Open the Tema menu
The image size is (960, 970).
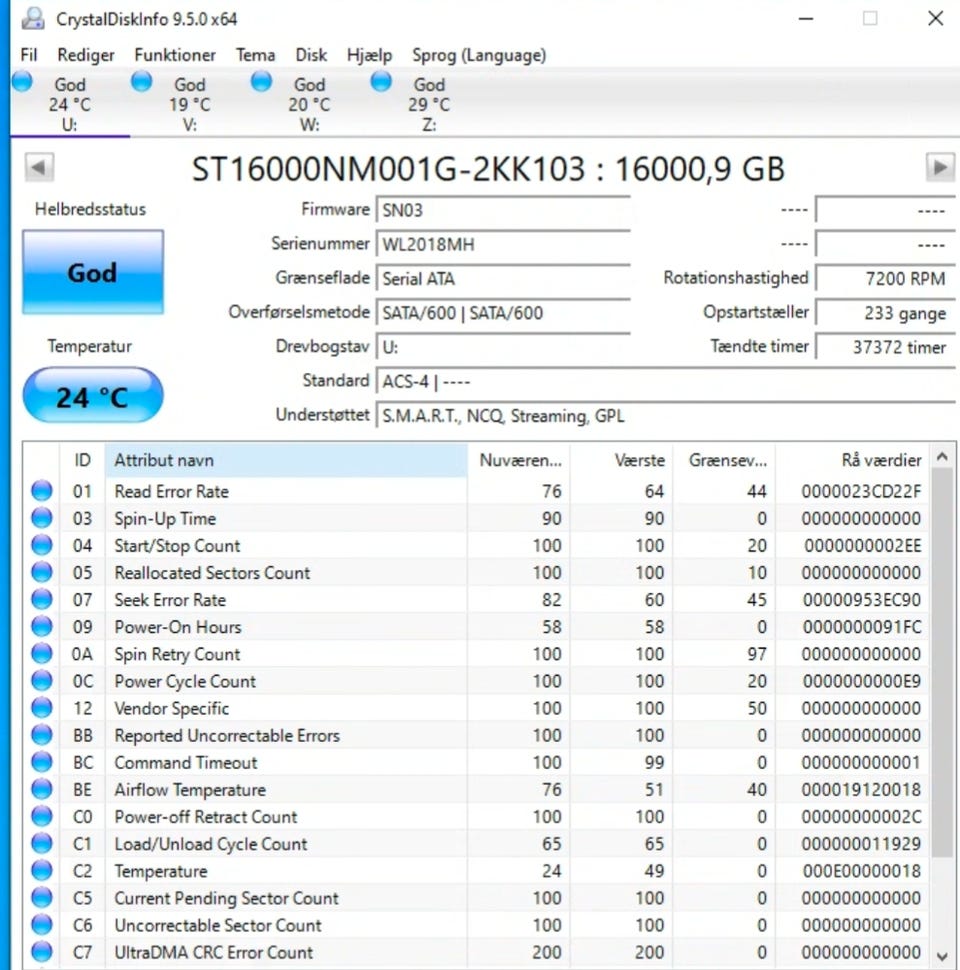255,55
